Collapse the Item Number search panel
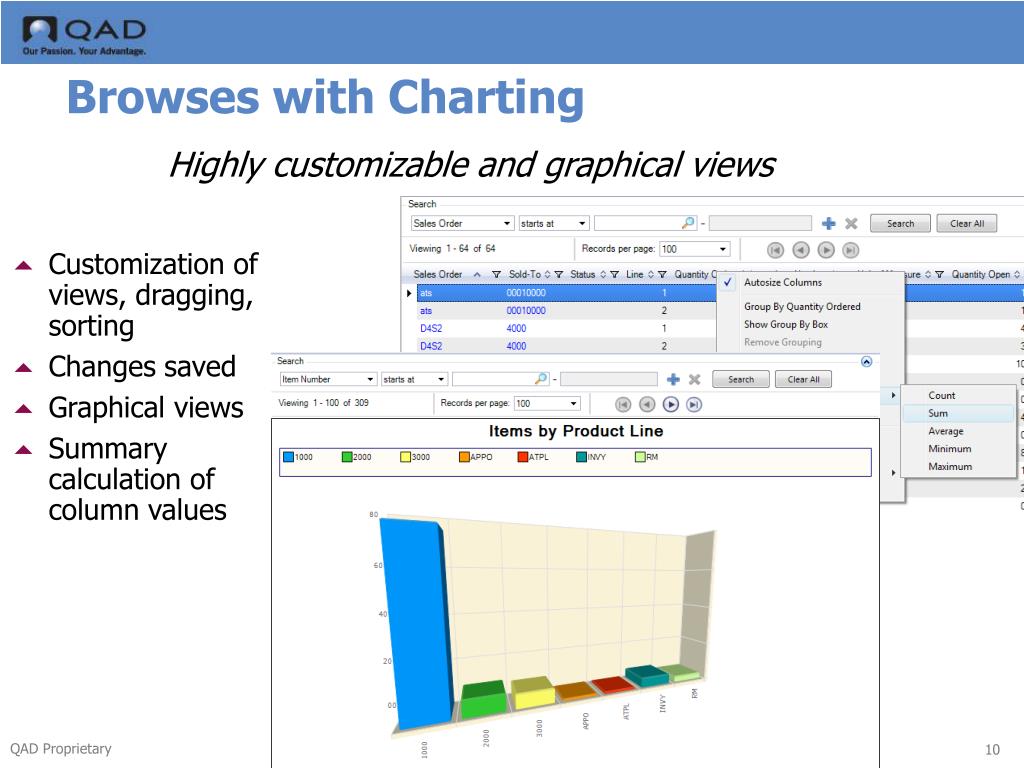1024x768 pixels. pos(867,362)
